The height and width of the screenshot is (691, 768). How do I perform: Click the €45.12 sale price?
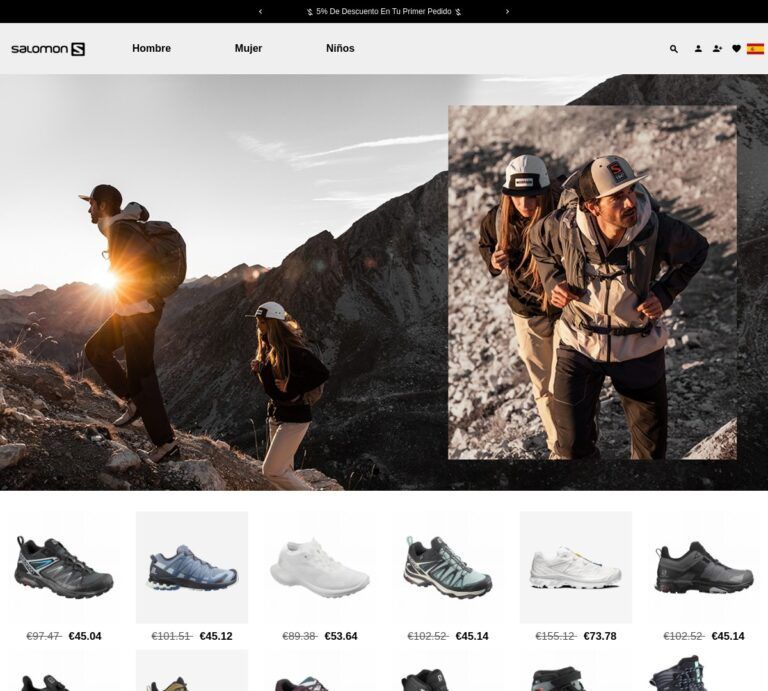point(216,636)
